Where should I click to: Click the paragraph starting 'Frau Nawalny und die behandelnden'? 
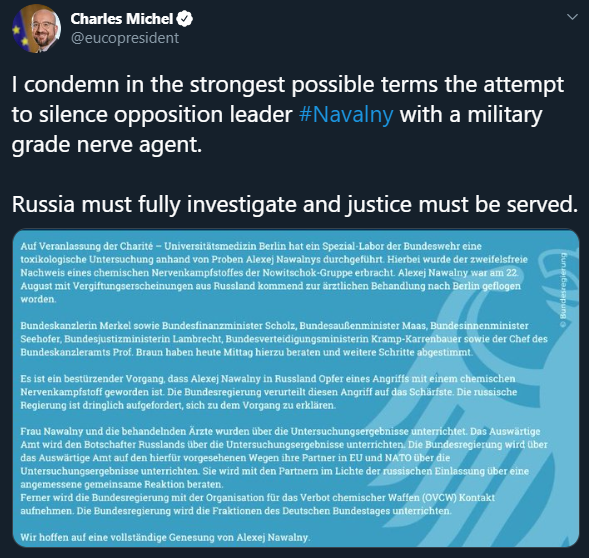(284, 458)
